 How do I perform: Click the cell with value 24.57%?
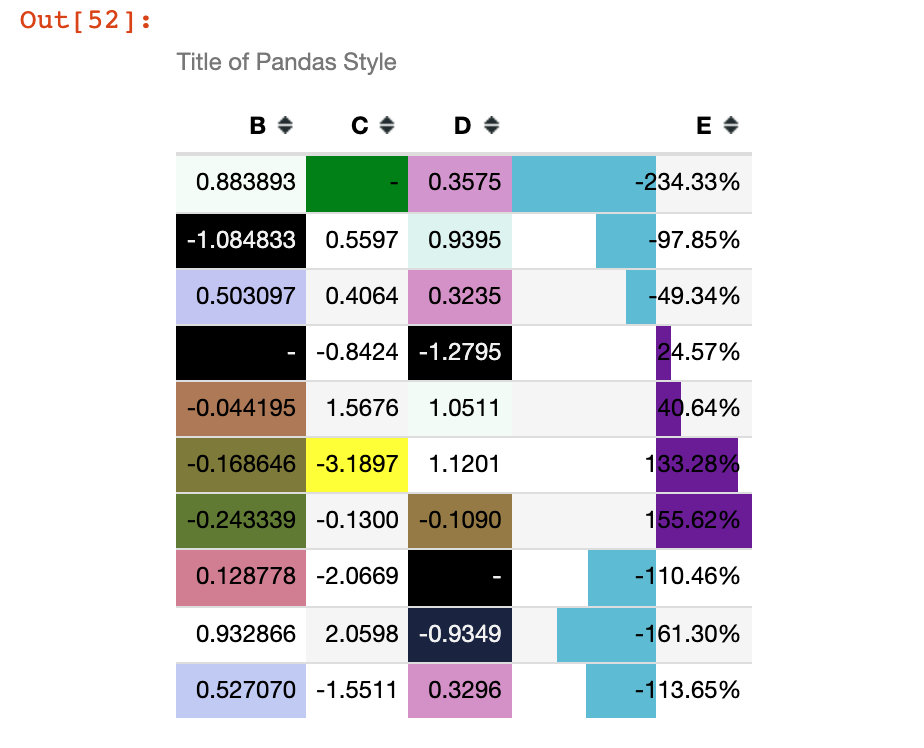point(632,352)
